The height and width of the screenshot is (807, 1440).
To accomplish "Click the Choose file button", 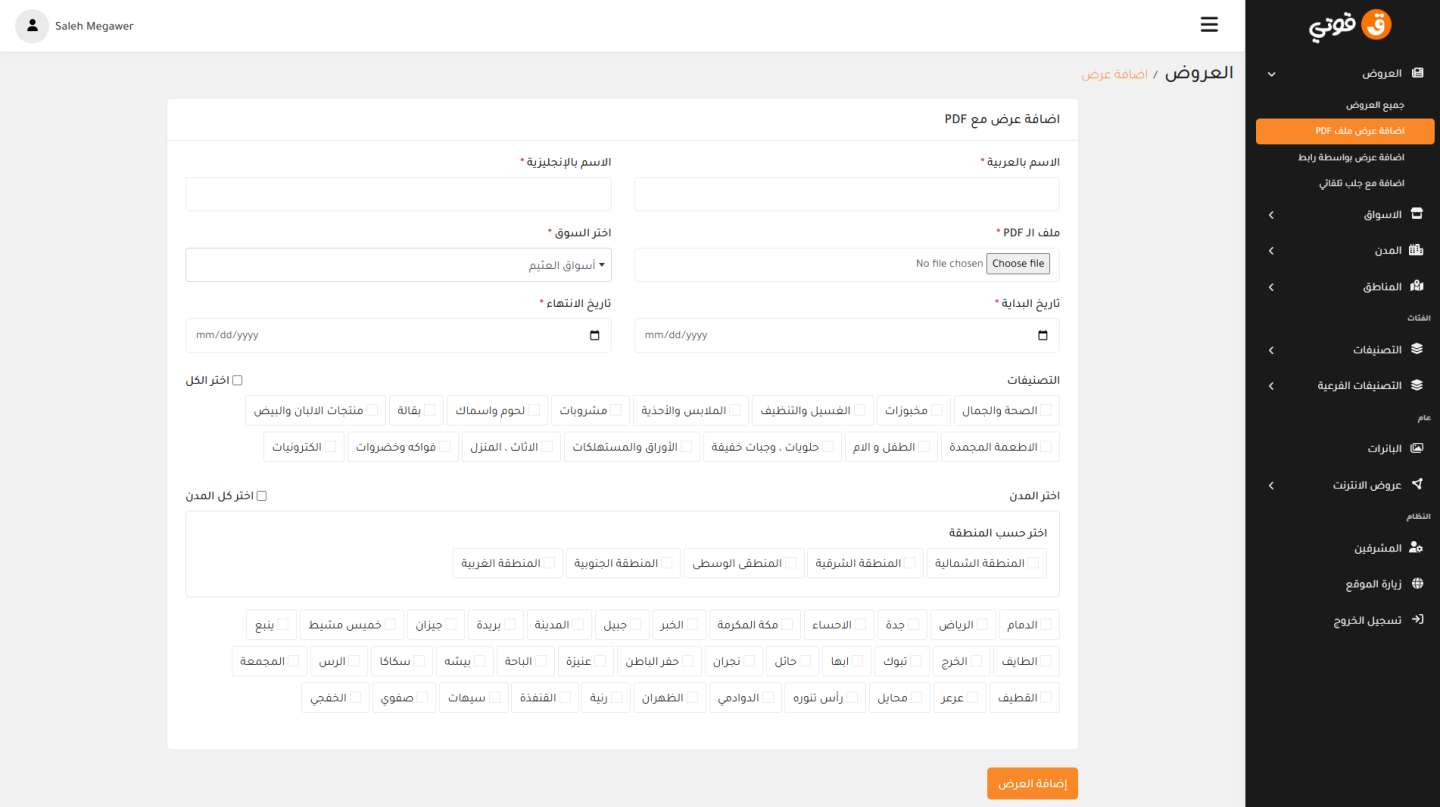I will [x=1018, y=264].
